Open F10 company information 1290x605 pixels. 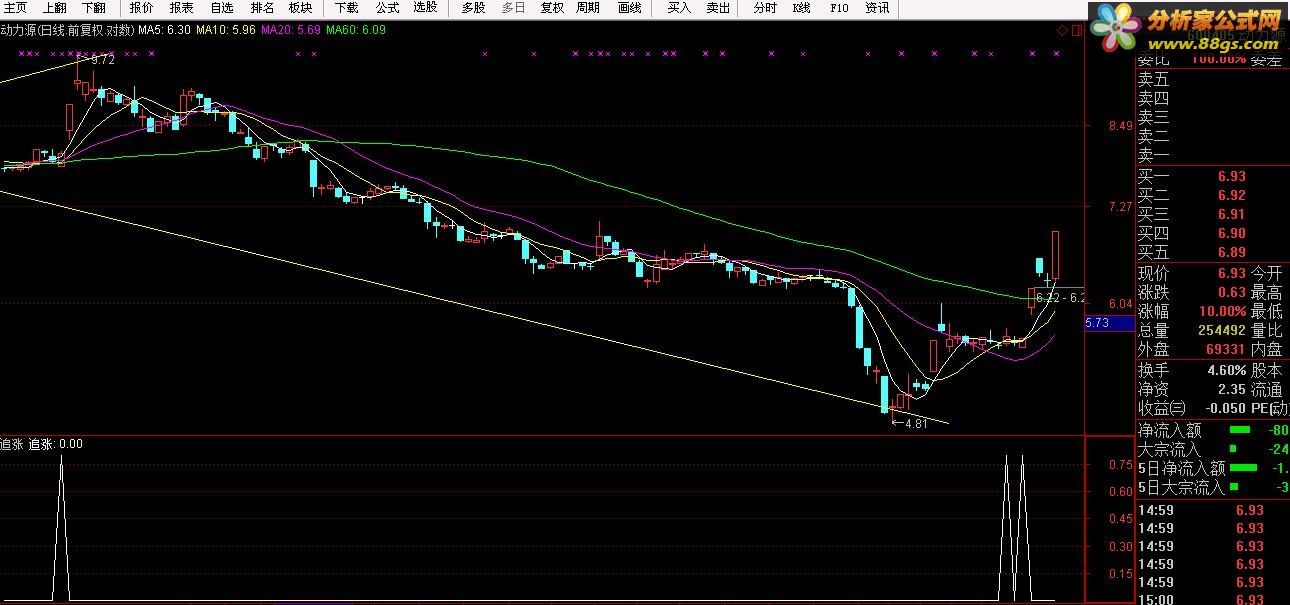tap(839, 8)
